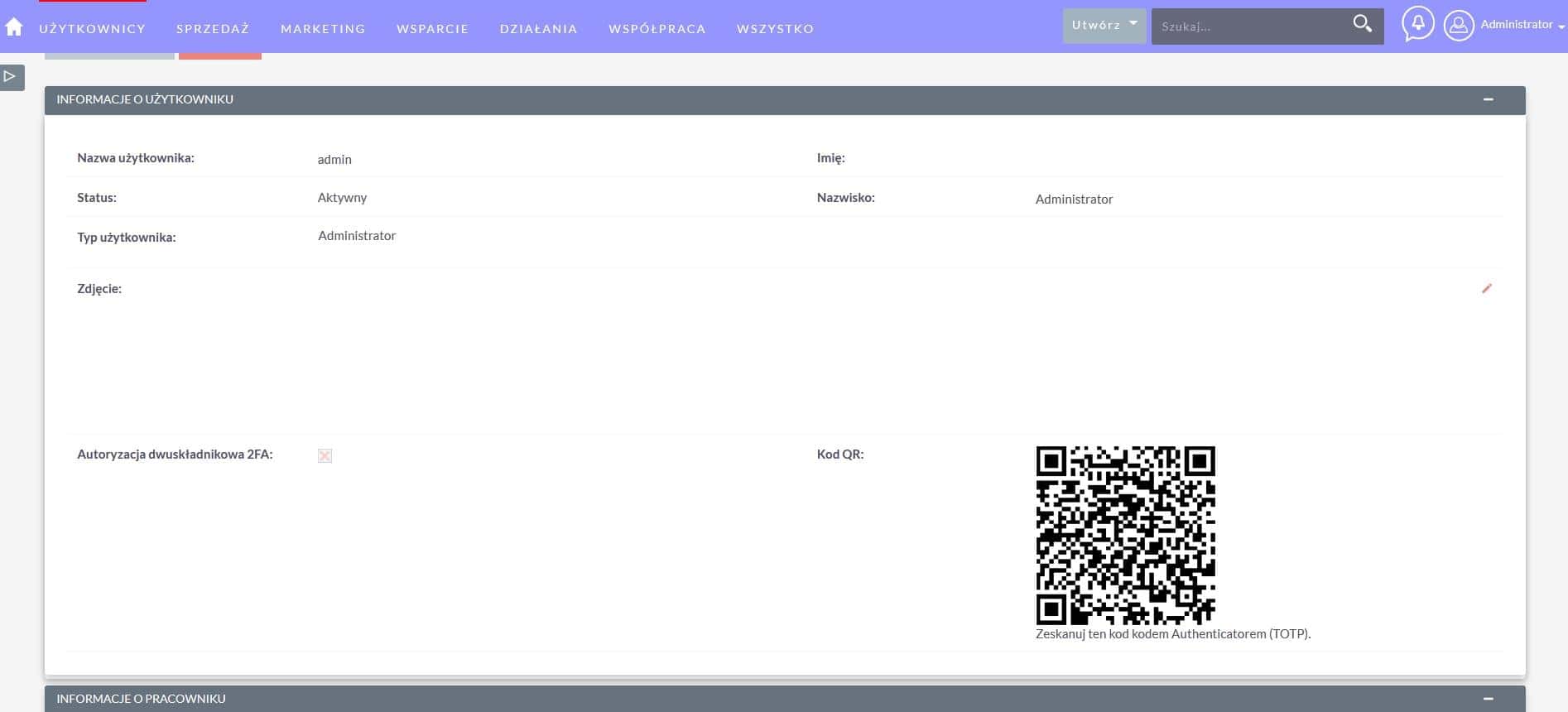Click the Aktywny status value
The height and width of the screenshot is (712, 1568).
342,197
